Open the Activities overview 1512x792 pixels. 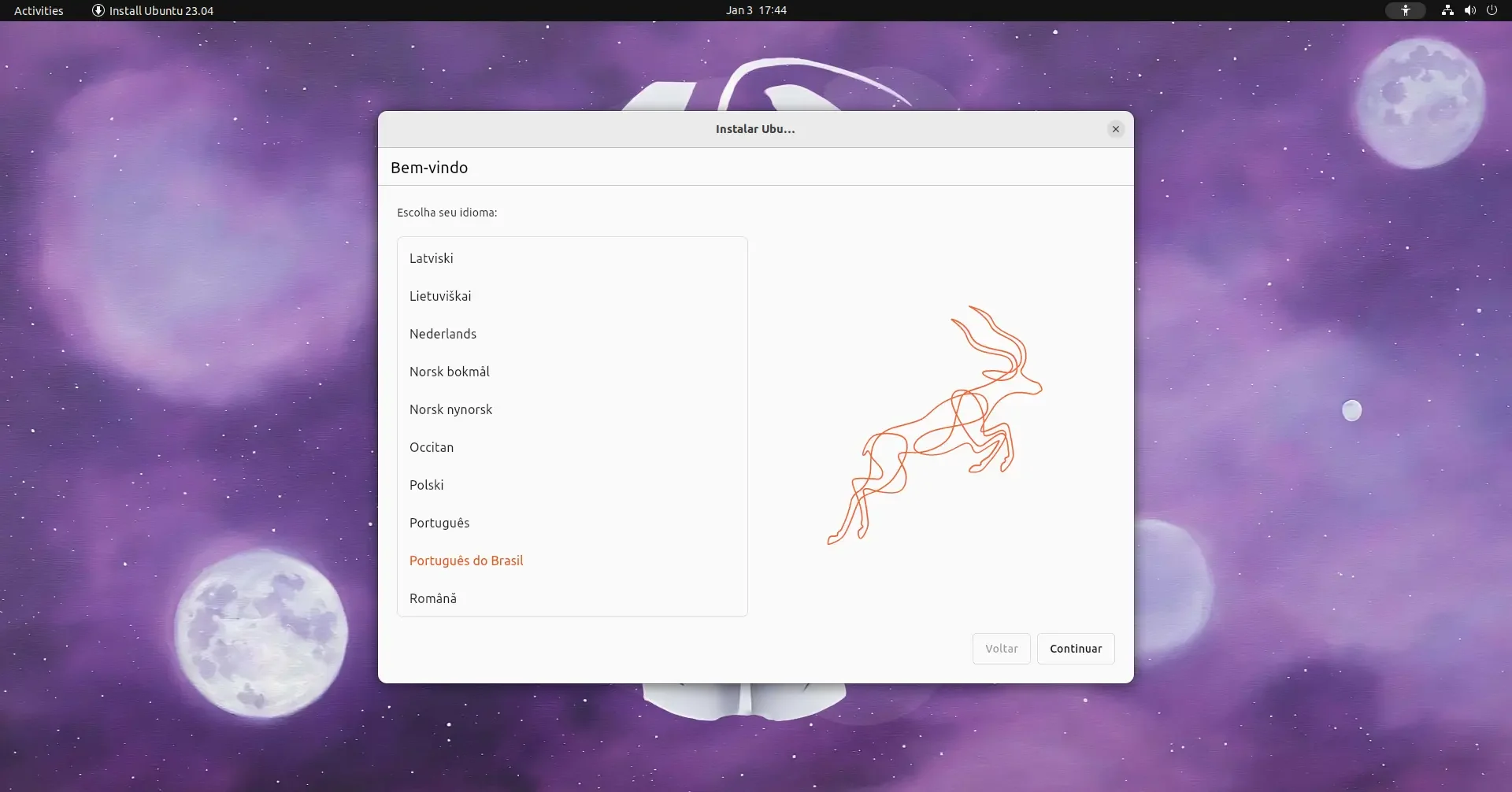39,10
